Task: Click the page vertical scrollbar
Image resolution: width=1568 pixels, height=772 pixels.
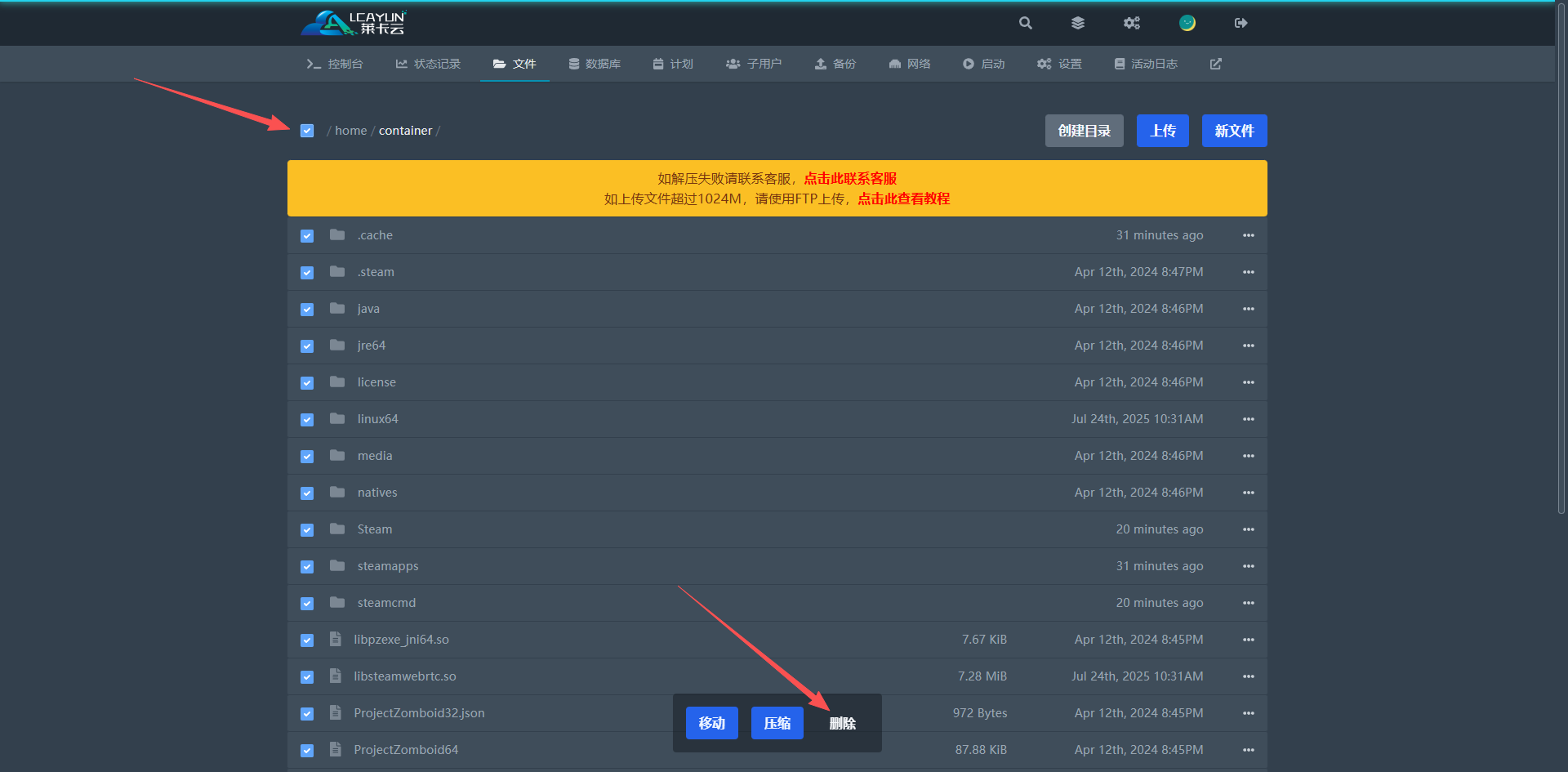Action: click(x=1561, y=261)
